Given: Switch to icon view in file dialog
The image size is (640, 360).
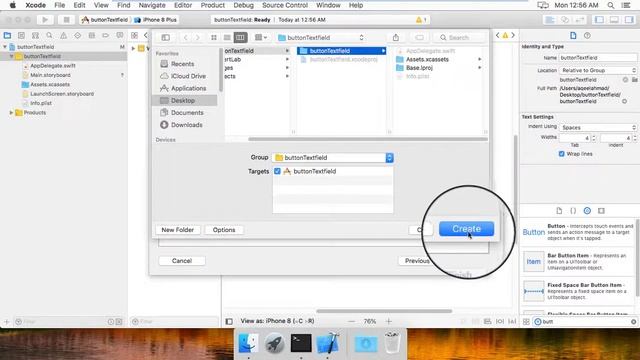Looking at the screenshot, I should (214, 38).
